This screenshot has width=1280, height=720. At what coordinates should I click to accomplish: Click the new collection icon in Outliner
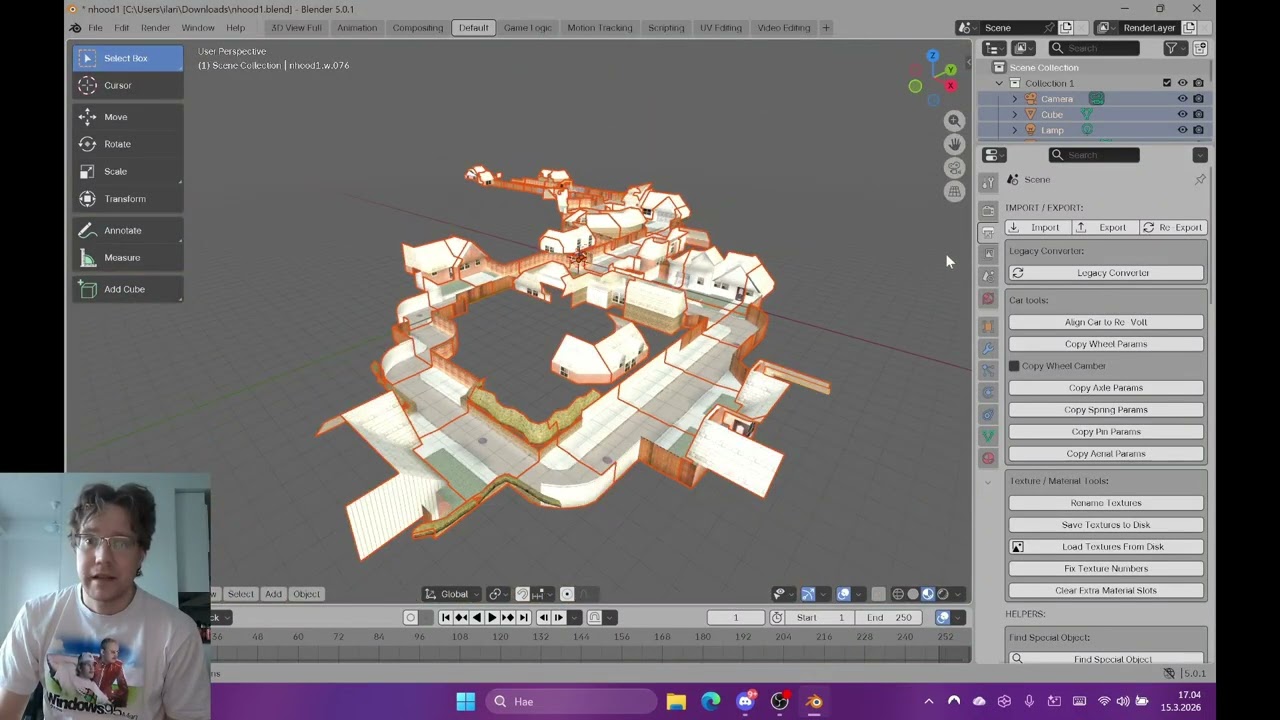pos(1201,48)
